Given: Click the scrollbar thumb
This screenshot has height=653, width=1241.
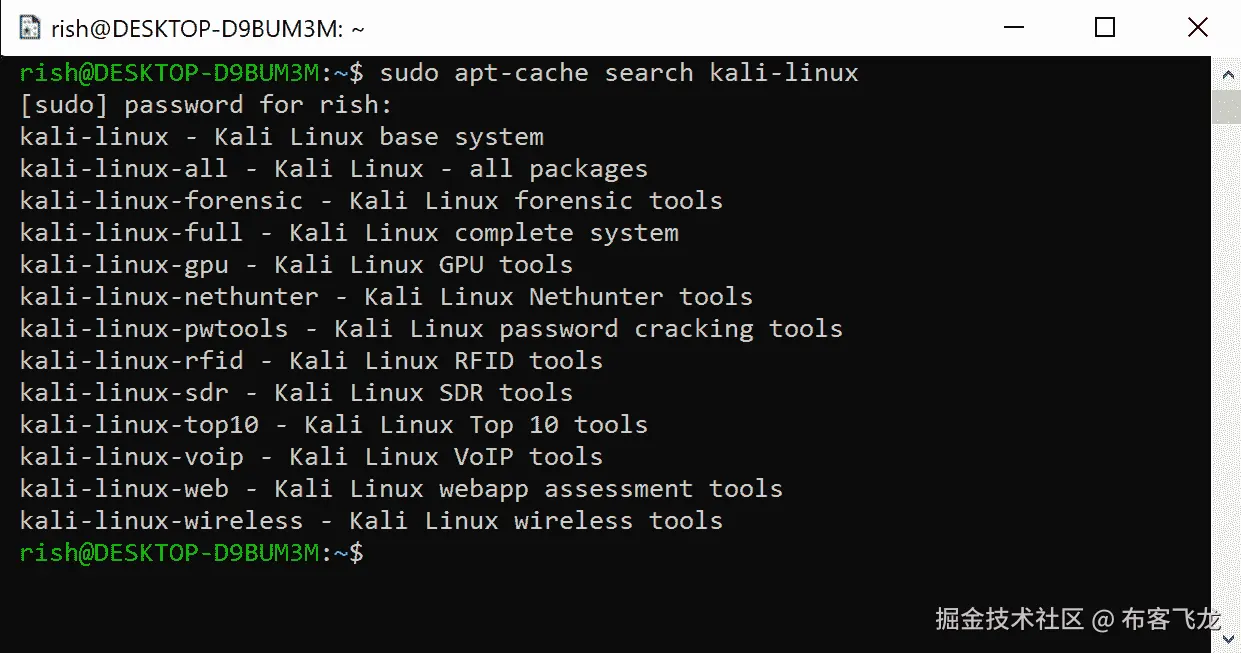Looking at the screenshot, I should 1226,106.
